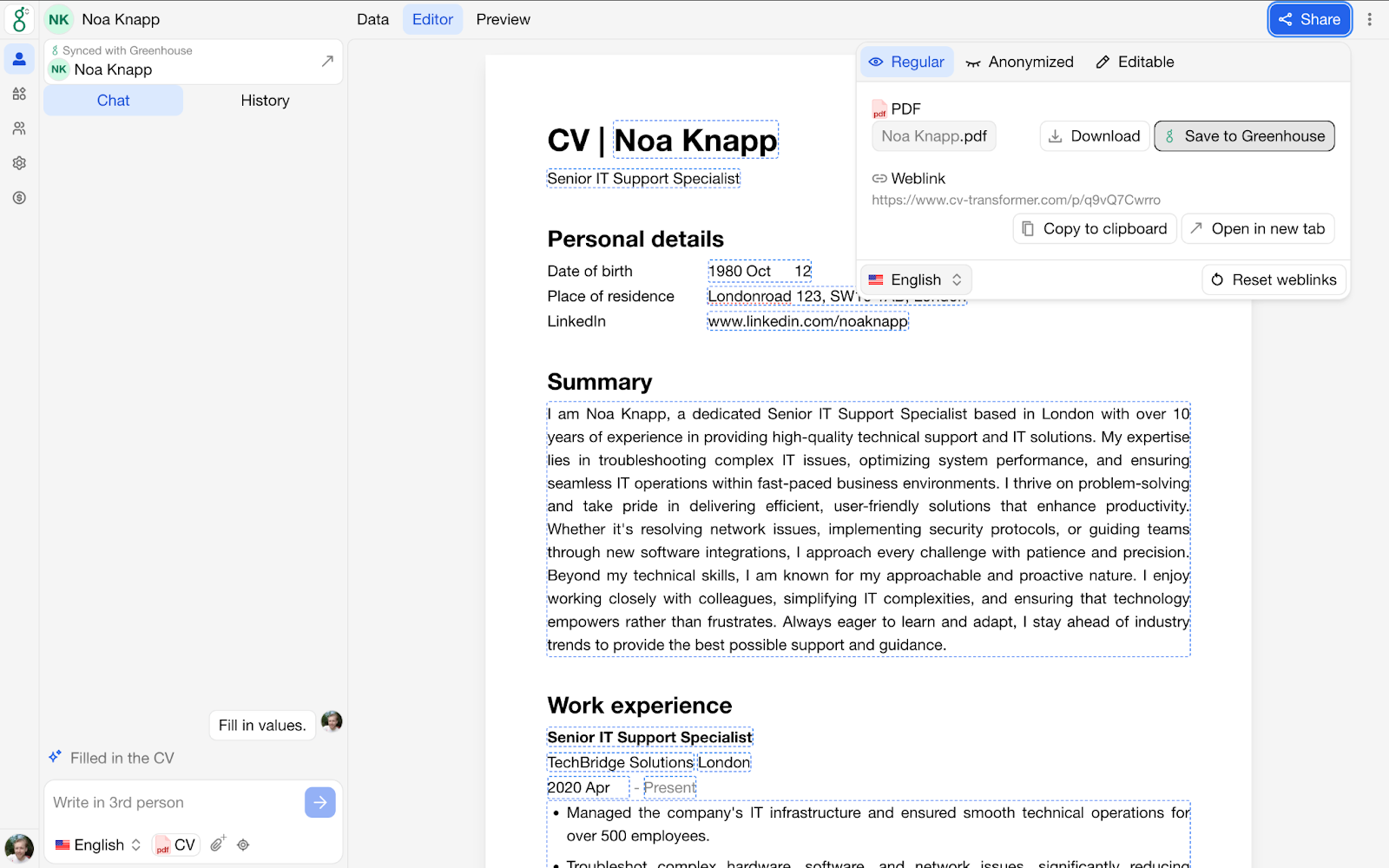Open the team users sidebar icon
Screen dimensions: 1389x868
19,128
